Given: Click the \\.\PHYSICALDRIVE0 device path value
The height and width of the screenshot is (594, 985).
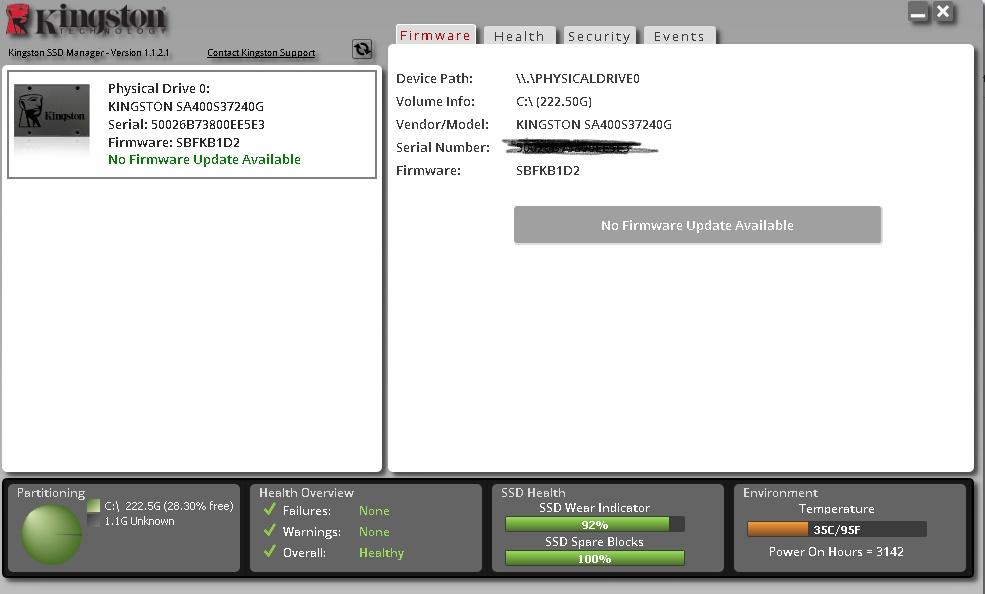Looking at the screenshot, I should pos(578,78).
